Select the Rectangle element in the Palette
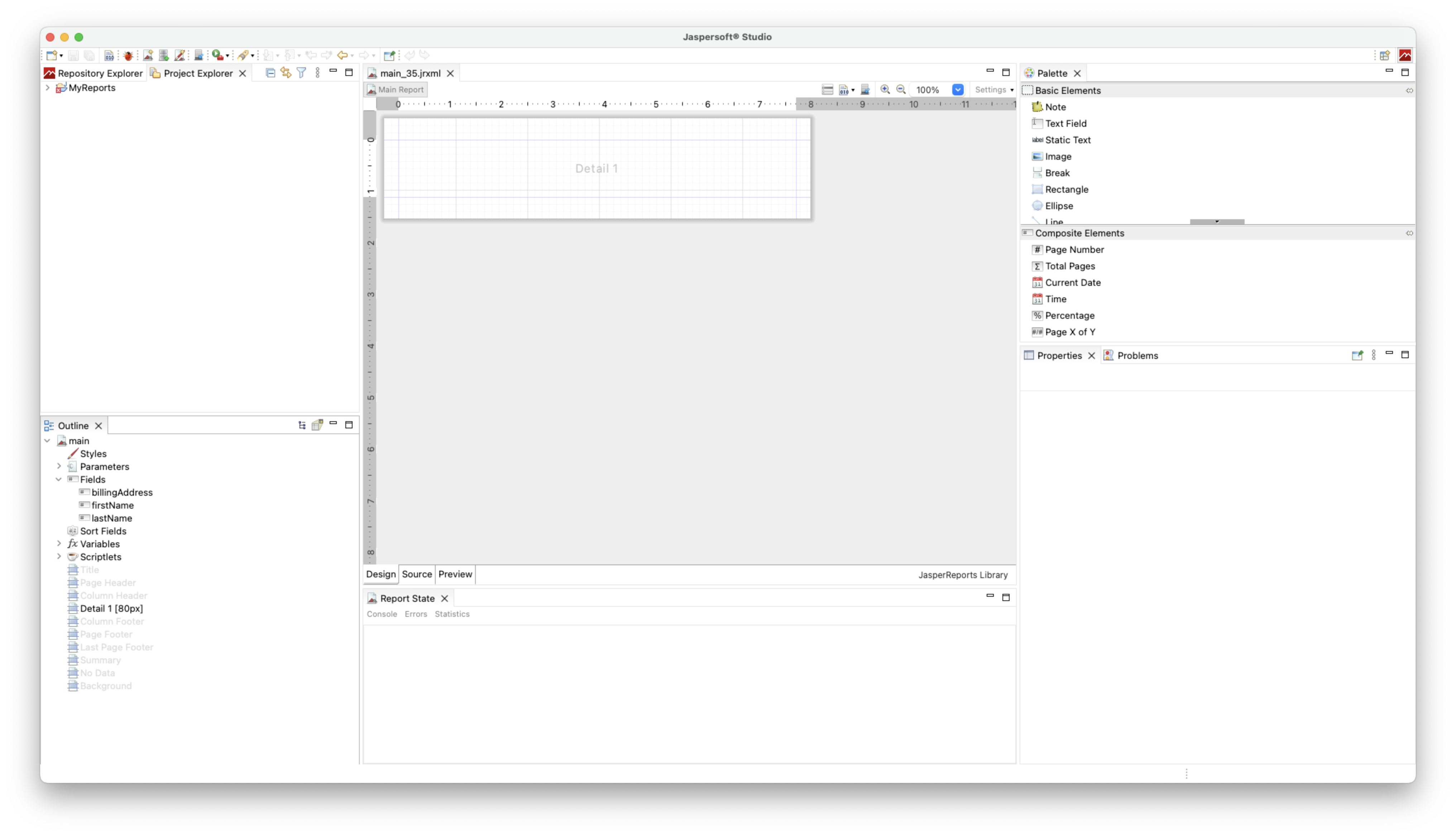The height and width of the screenshot is (836, 1456). [1065, 189]
